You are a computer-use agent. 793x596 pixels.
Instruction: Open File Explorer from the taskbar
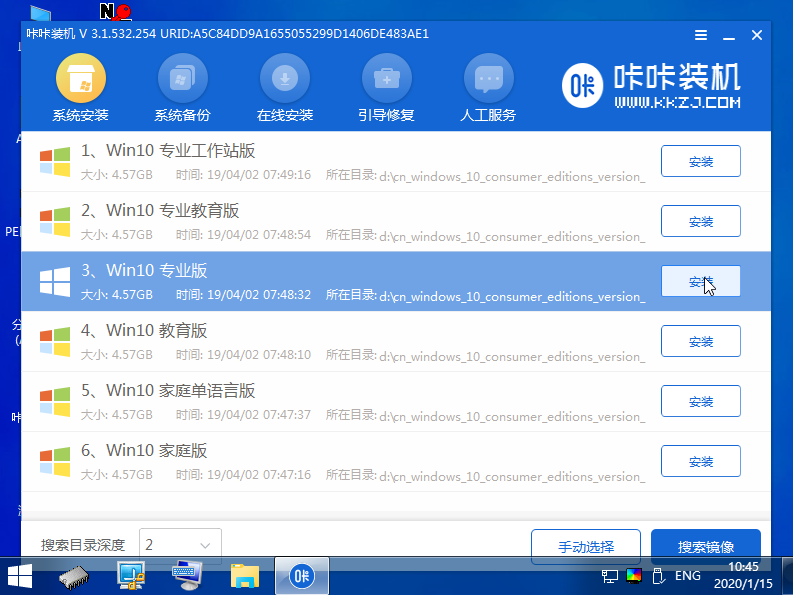(x=245, y=576)
